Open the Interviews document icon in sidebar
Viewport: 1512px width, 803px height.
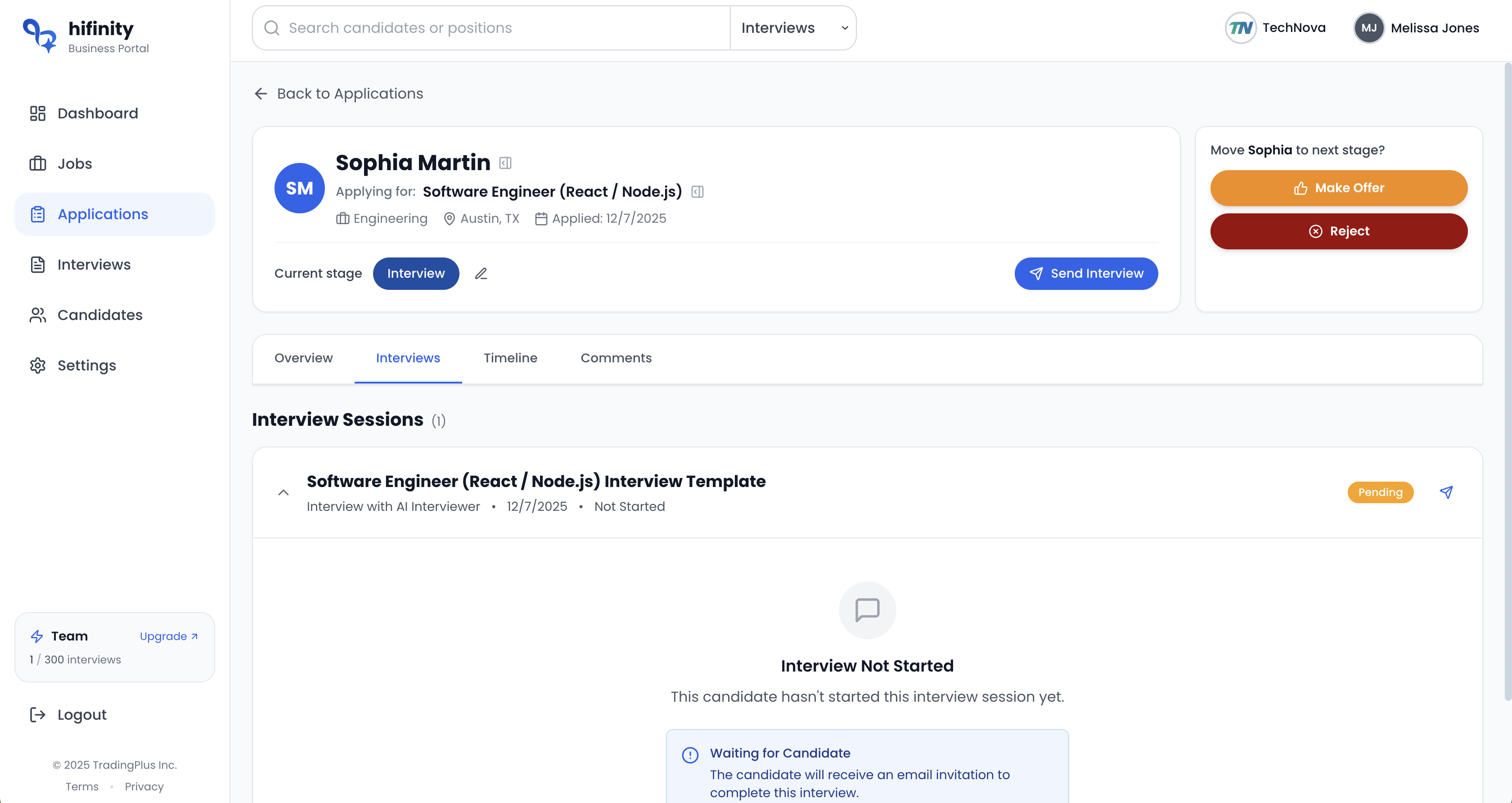click(37, 264)
